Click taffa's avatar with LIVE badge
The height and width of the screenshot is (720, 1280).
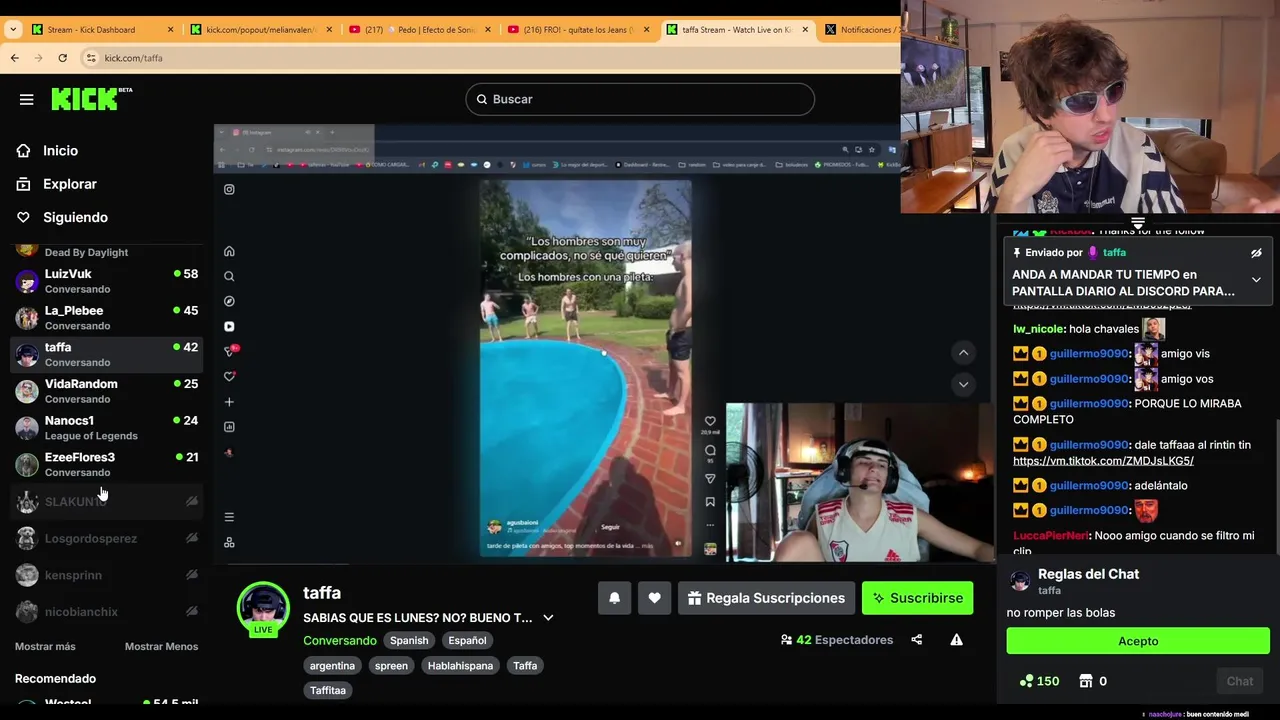[x=263, y=609]
